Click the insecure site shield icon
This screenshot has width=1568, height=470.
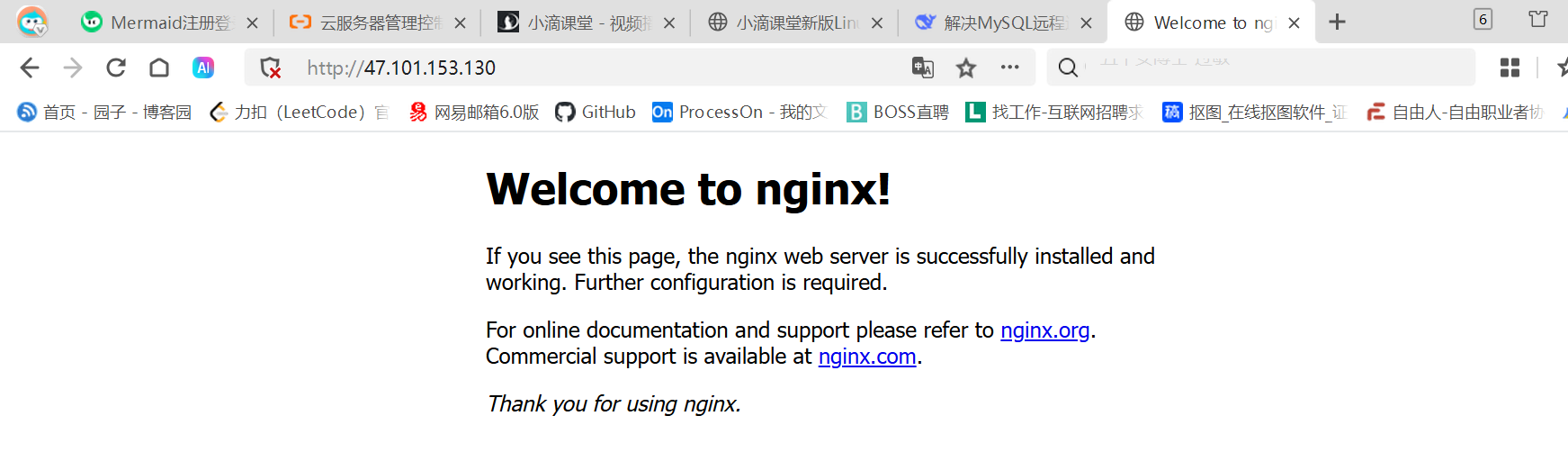click(270, 68)
